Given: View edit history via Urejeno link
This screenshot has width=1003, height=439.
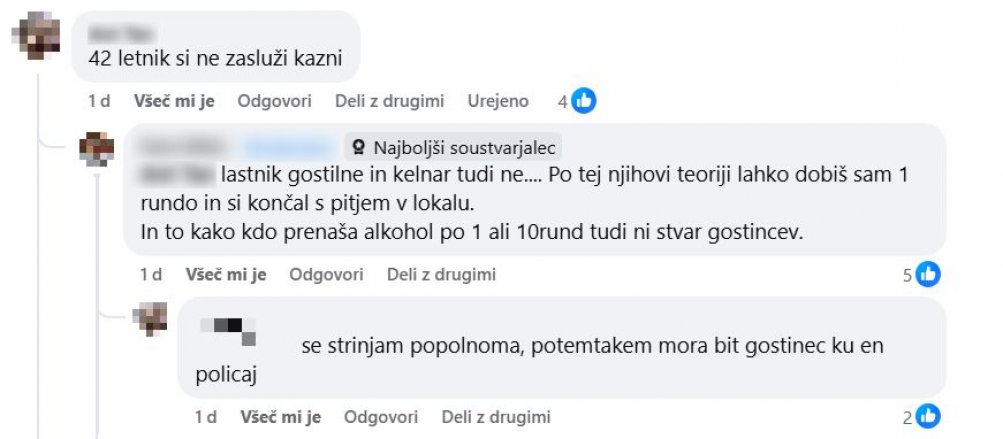Looking at the screenshot, I should [498, 101].
